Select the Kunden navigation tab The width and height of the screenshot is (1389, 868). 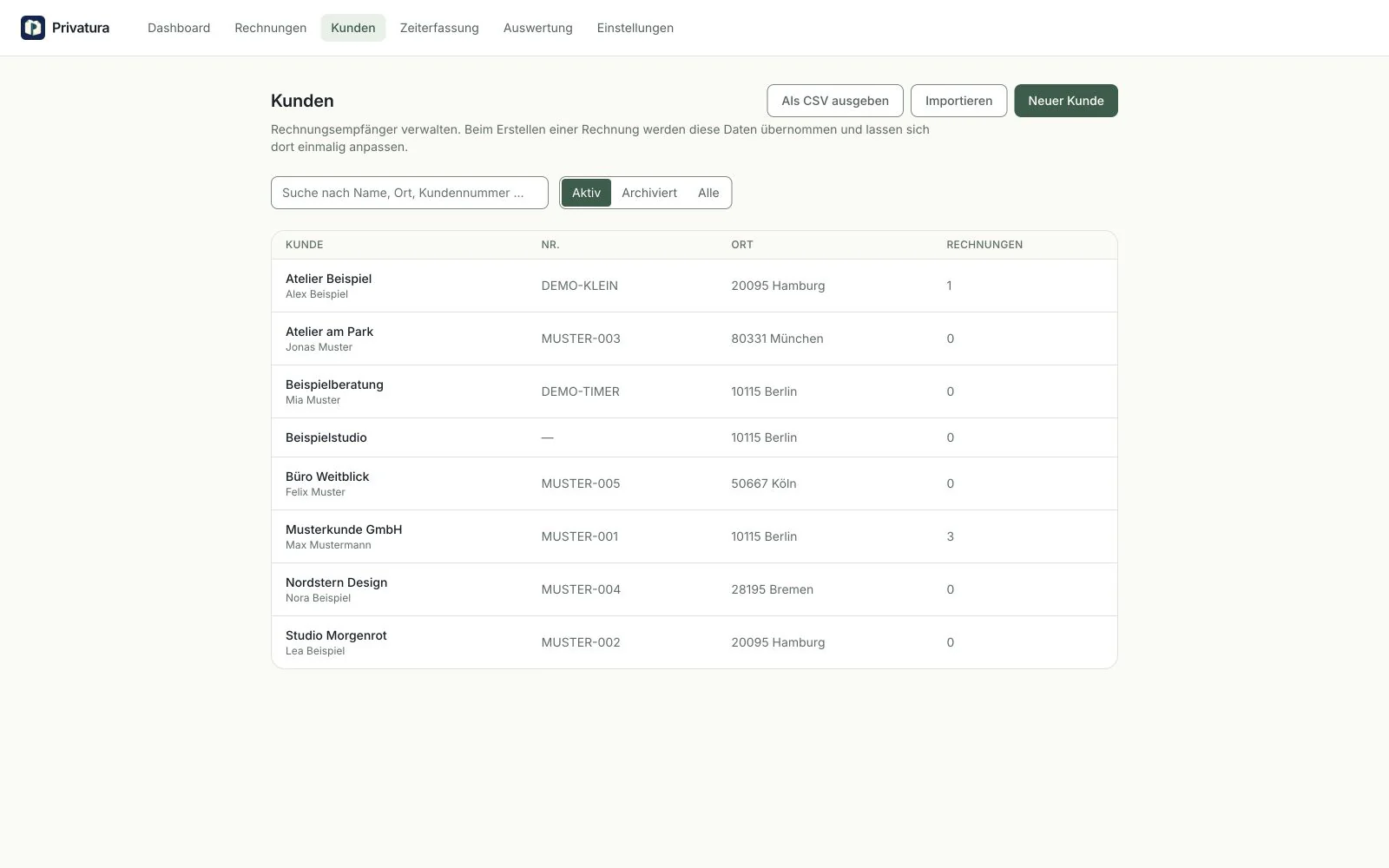(x=353, y=28)
